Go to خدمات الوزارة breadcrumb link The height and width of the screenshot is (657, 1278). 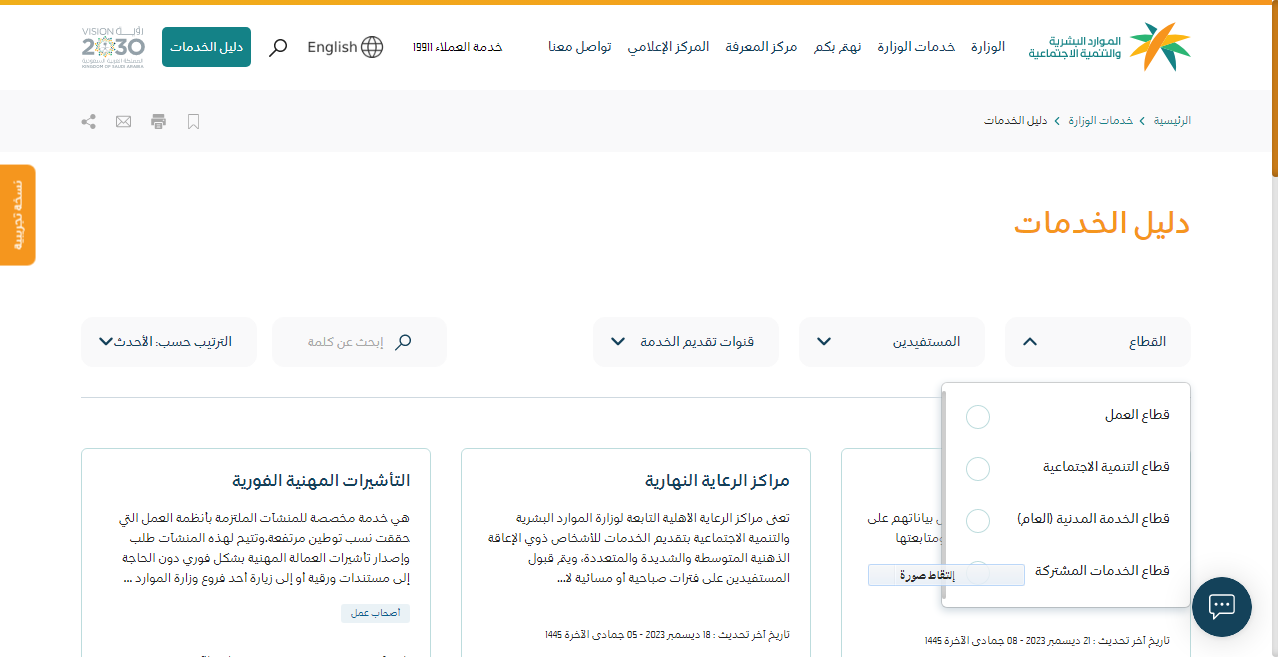click(x=1101, y=121)
